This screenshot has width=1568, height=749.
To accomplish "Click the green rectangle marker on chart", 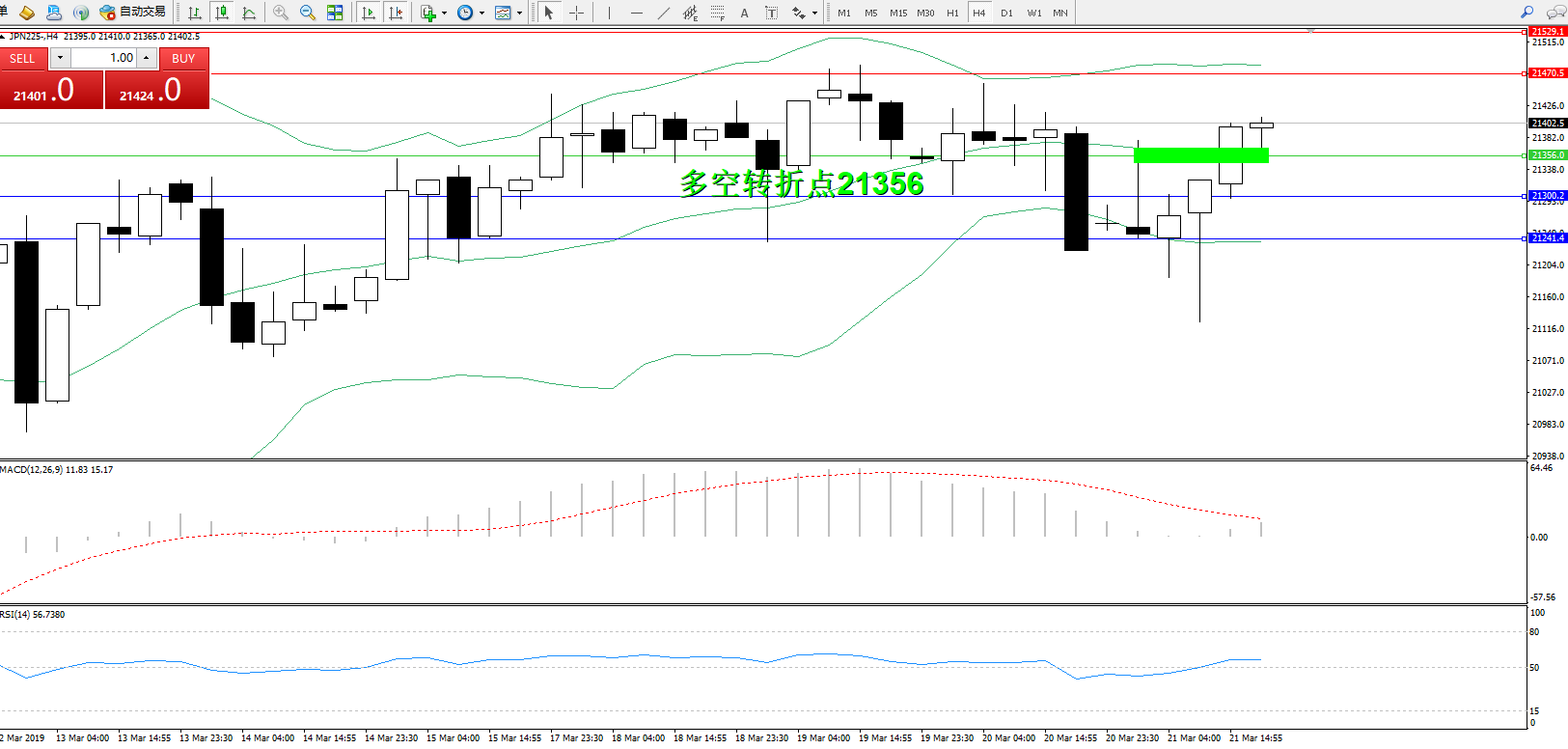I will click(x=1200, y=154).
